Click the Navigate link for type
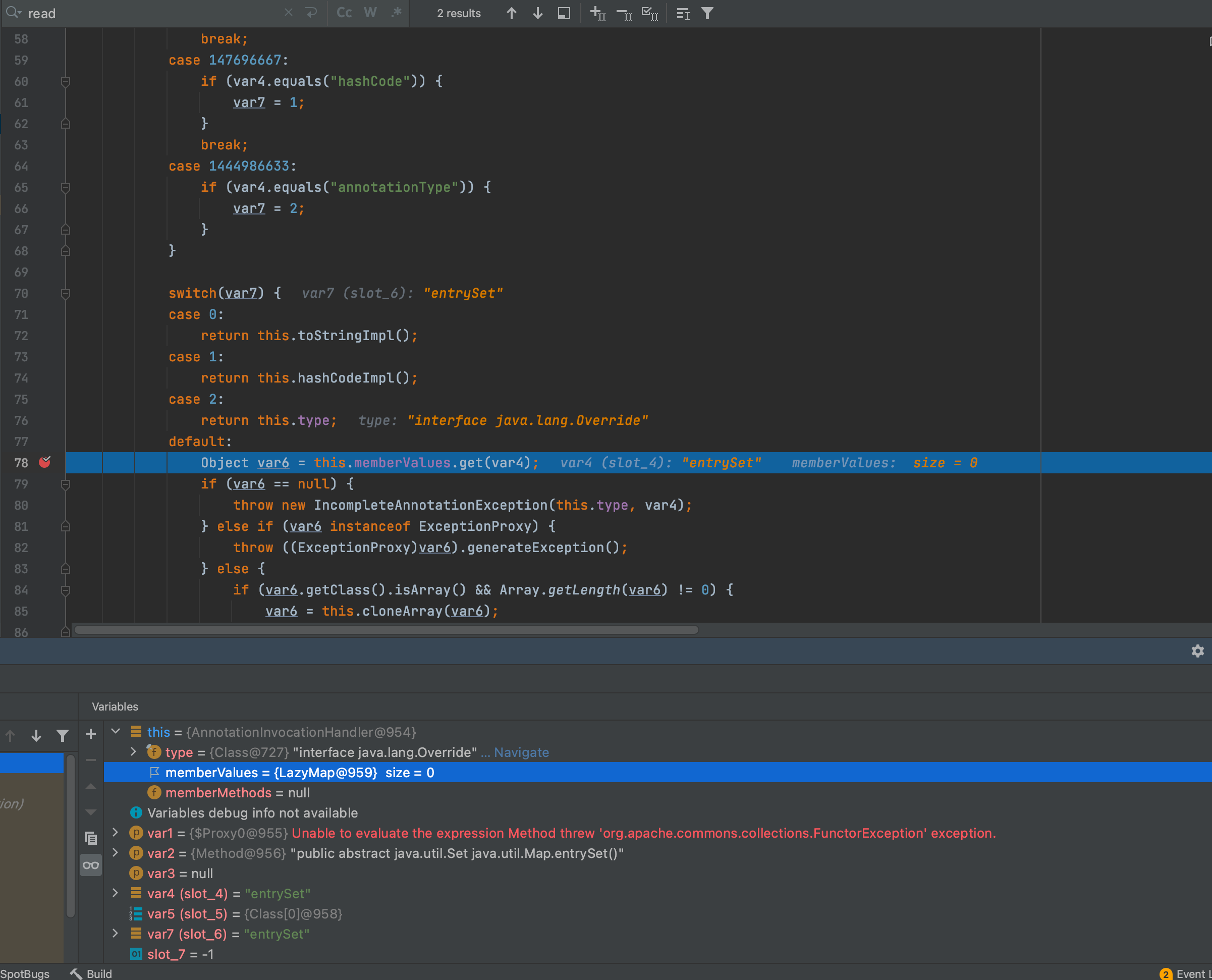1212x980 pixels. click(521, 752)
